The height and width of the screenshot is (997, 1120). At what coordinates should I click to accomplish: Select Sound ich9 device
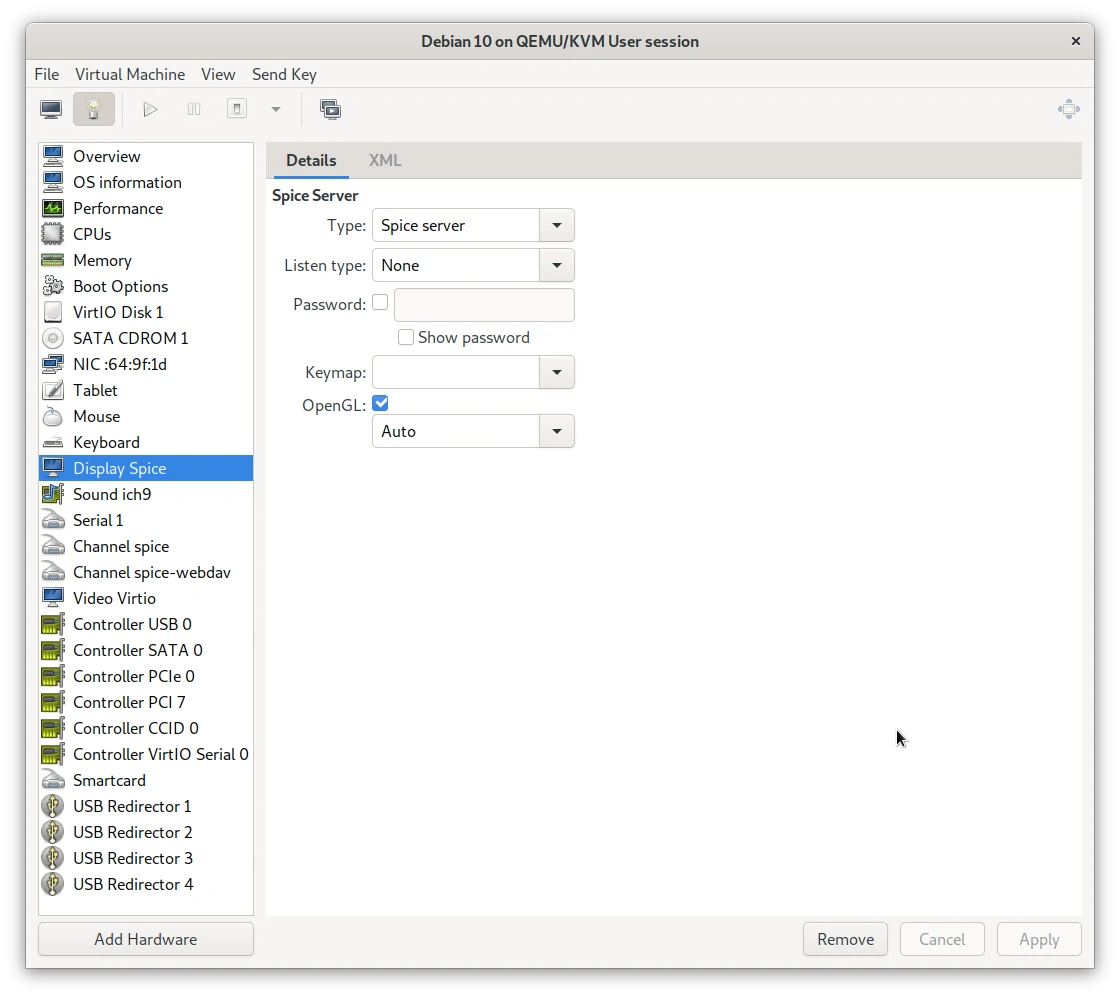point(146,494)
